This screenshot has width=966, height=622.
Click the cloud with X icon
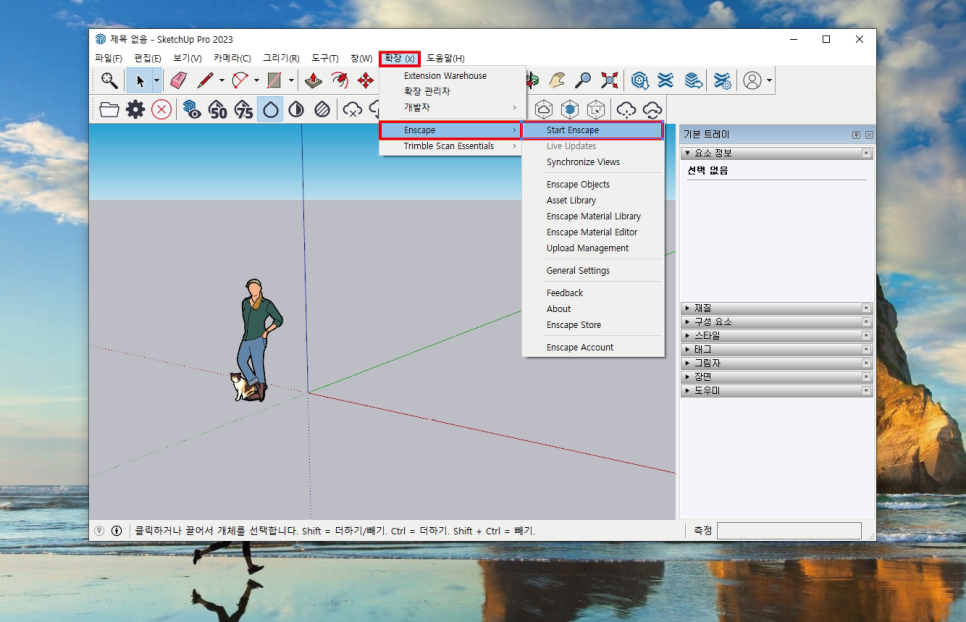[352, 110]
